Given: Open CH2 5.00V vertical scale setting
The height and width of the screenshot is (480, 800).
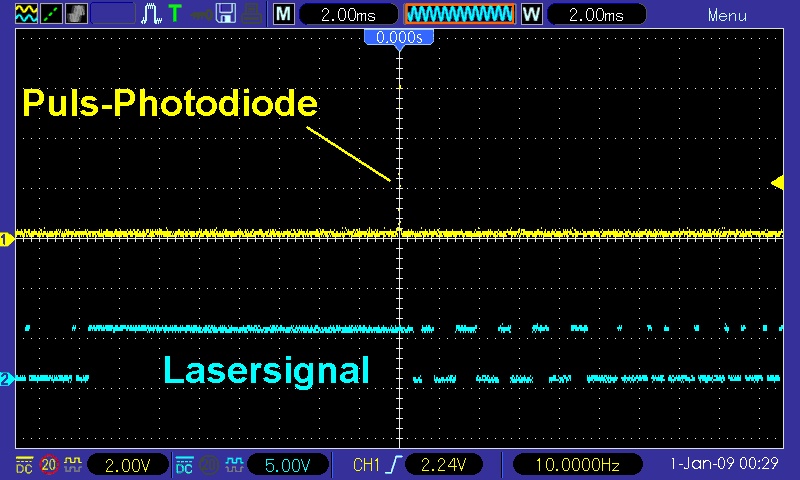Looking at the screenshot, I should tap(288, 465).
